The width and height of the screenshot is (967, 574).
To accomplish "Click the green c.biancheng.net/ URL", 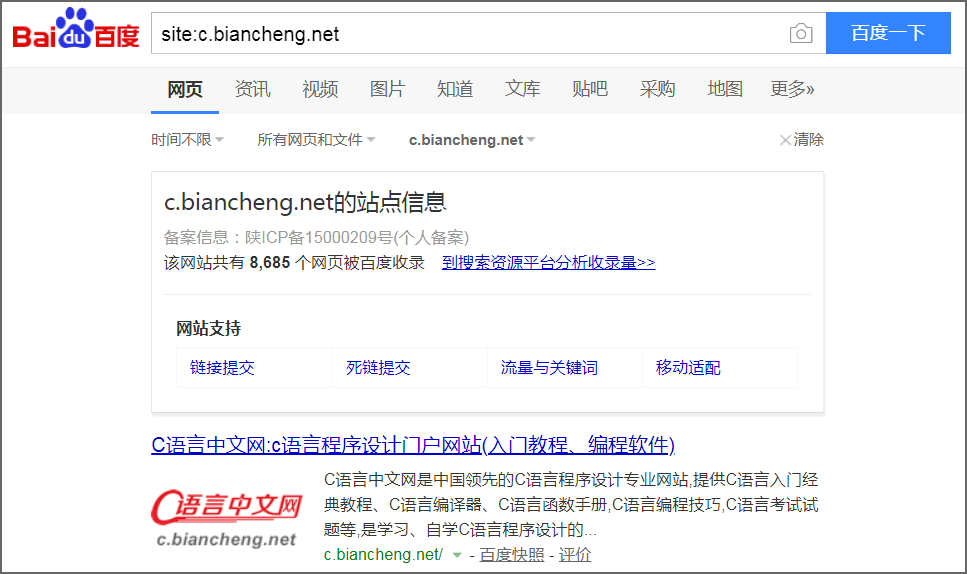I will tap(383, 555).
